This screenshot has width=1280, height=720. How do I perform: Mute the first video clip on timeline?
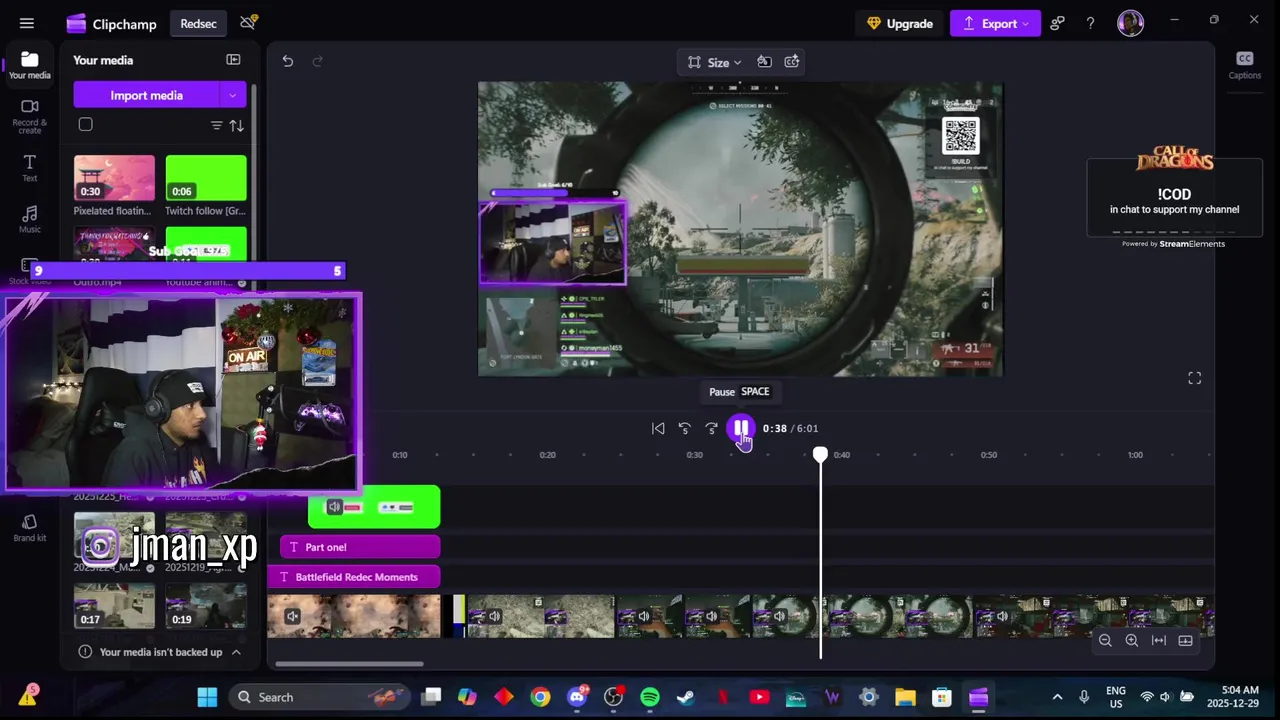pyautogui.click(x=293, y=616)
